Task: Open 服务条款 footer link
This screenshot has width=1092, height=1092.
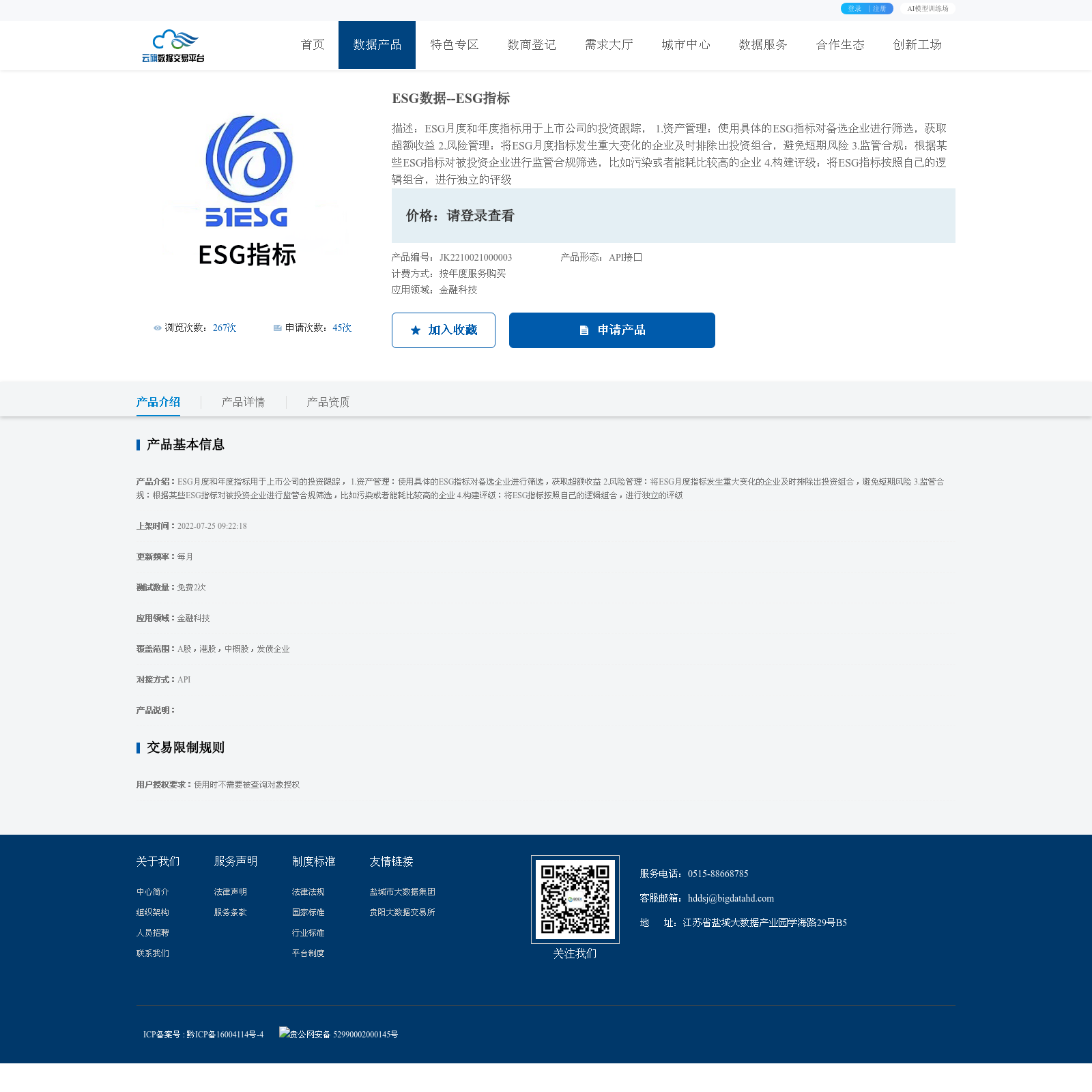Action: [231, 913]
